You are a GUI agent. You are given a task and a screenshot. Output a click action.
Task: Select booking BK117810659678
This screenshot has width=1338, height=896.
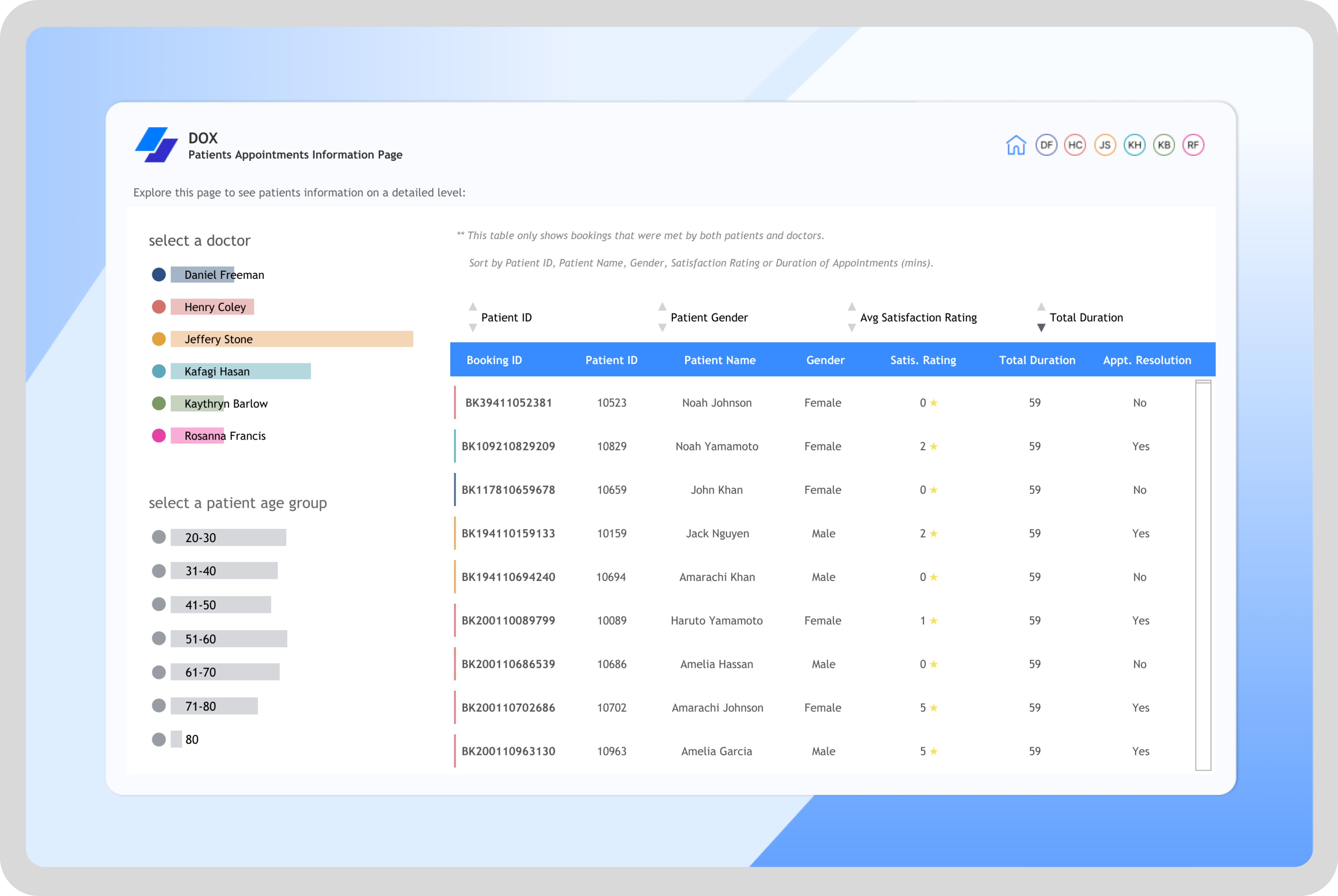(x=508, y=490)
